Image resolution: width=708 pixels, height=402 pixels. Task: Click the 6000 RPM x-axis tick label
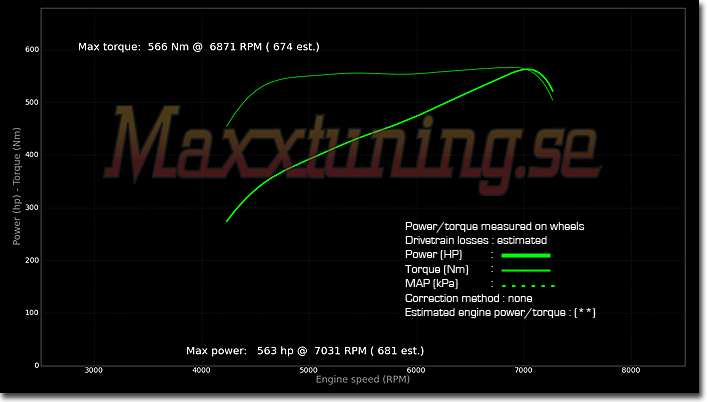(x=416, y=370)
